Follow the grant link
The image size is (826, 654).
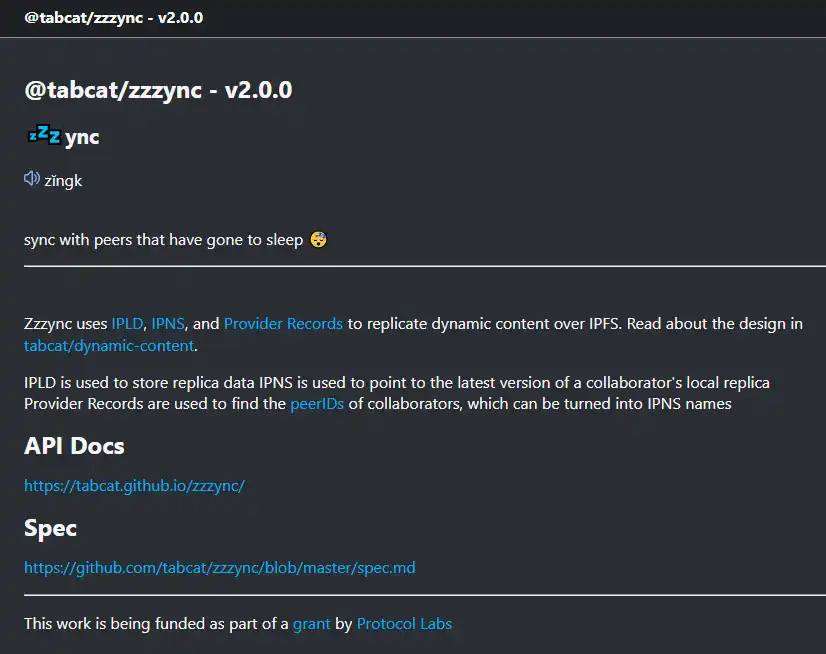tap(311, 624)
